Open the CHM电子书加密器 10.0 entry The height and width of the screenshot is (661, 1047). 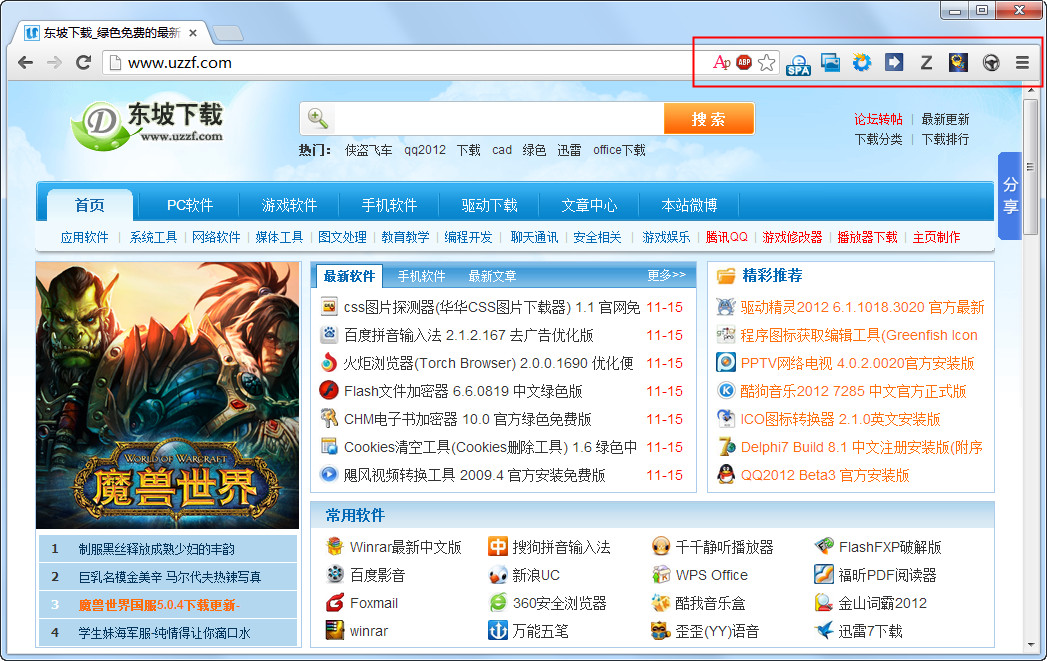pyautogui.click(x=467, y=419)
